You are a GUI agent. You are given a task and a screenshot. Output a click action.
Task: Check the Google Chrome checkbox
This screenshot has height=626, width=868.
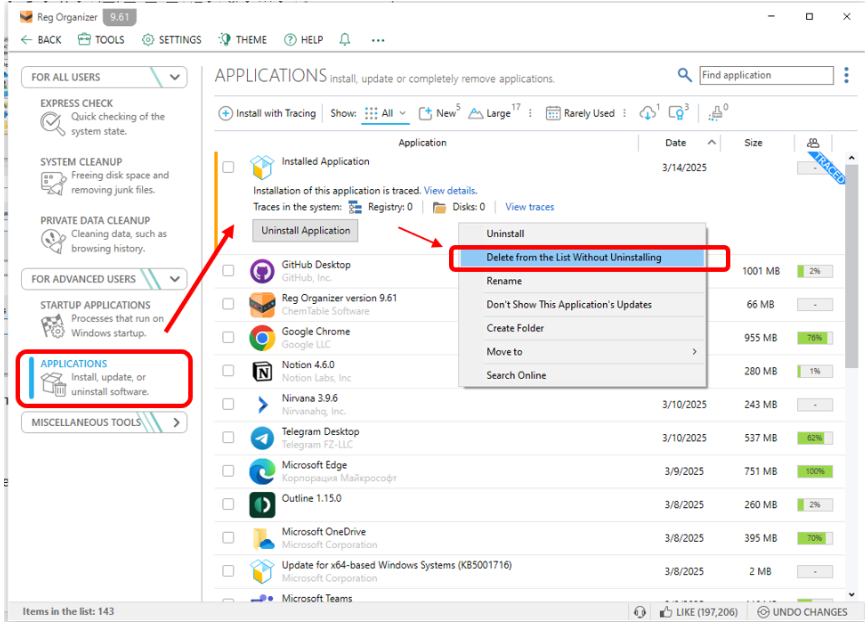tap(228, 338)
